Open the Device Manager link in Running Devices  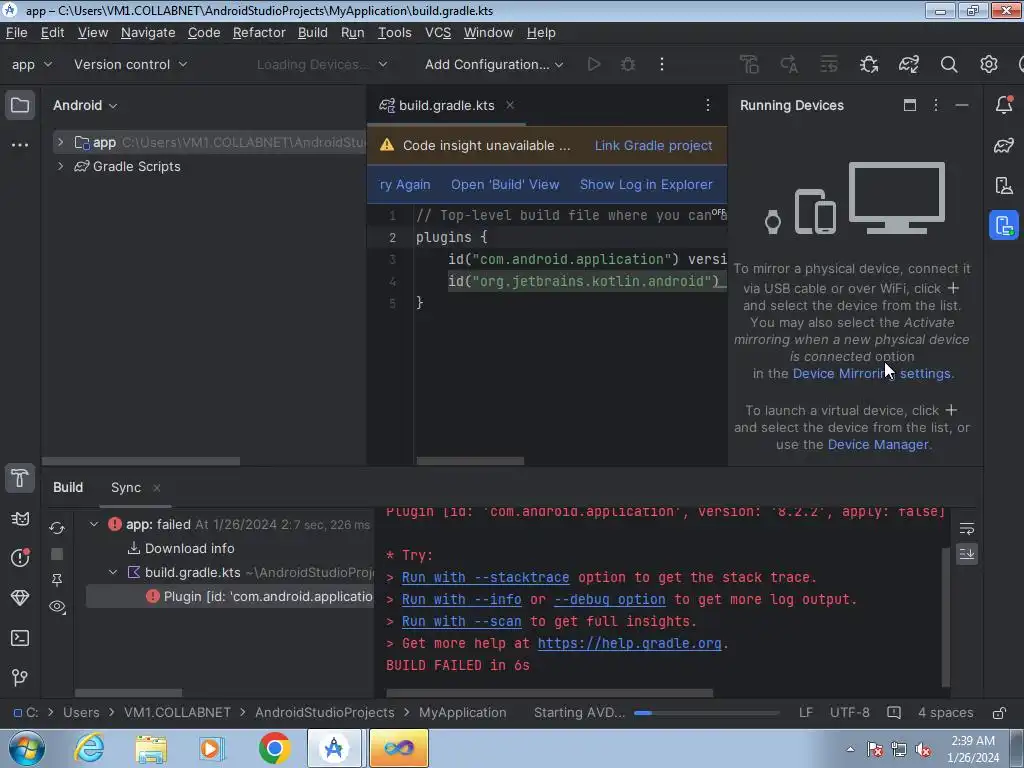[878, 444]
